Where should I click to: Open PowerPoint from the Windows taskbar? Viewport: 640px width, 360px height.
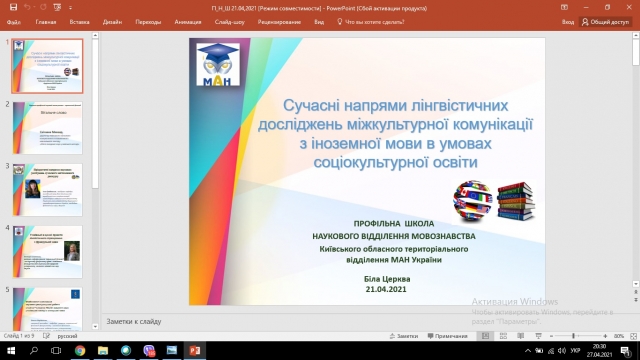point(195,351)
